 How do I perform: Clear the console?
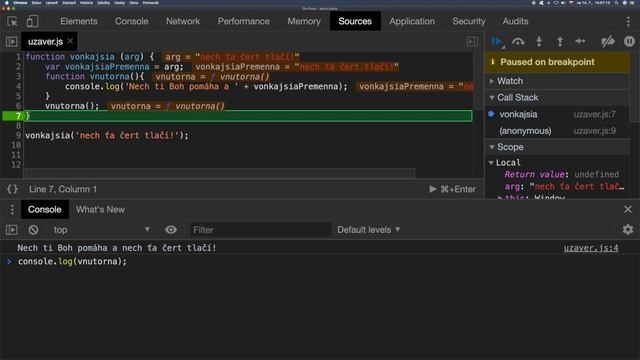33,230
